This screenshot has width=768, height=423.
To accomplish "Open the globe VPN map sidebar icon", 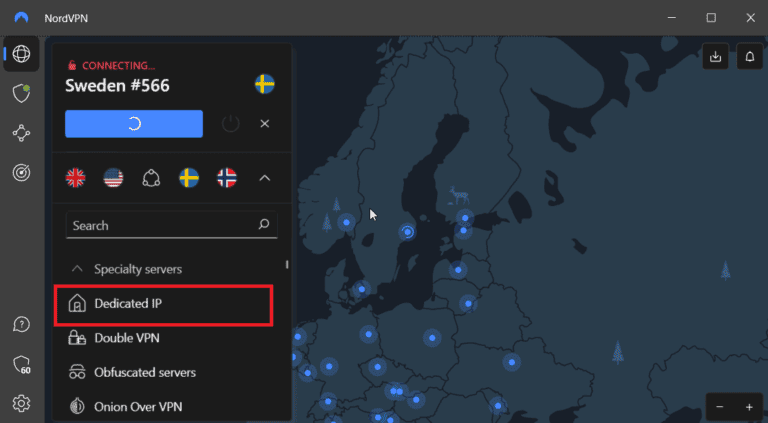I will tap(21, 54).
